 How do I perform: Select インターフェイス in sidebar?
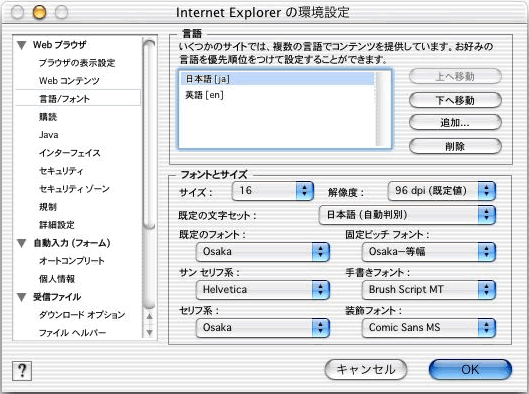tap(70, 153)
